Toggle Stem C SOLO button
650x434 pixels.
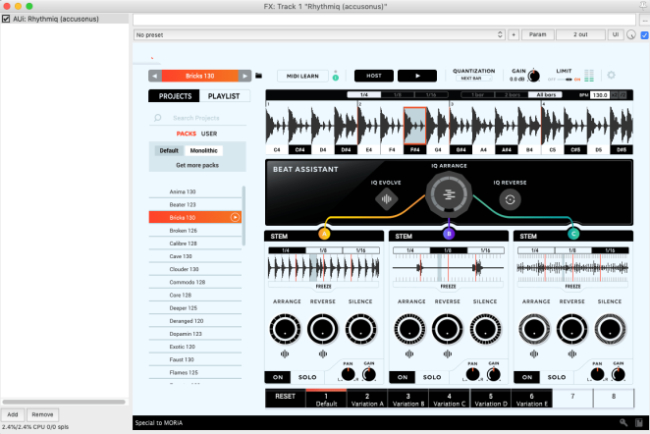coord(557,377)
